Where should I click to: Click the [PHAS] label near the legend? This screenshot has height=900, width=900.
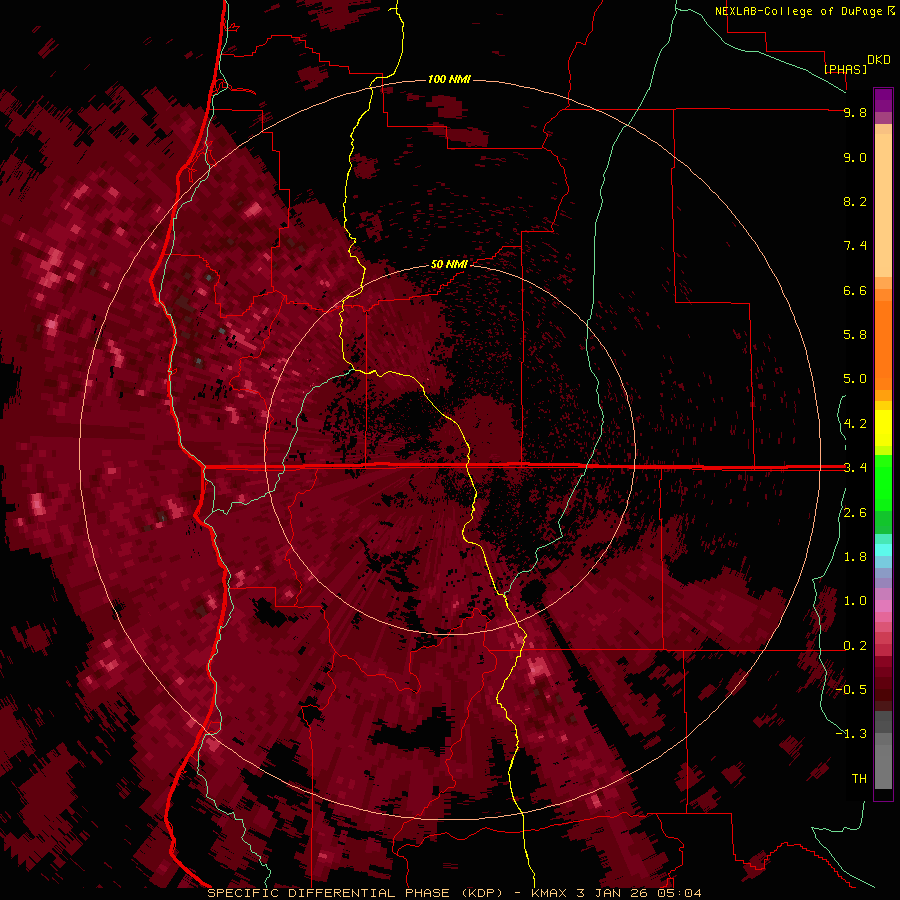[x=845, y=69]
